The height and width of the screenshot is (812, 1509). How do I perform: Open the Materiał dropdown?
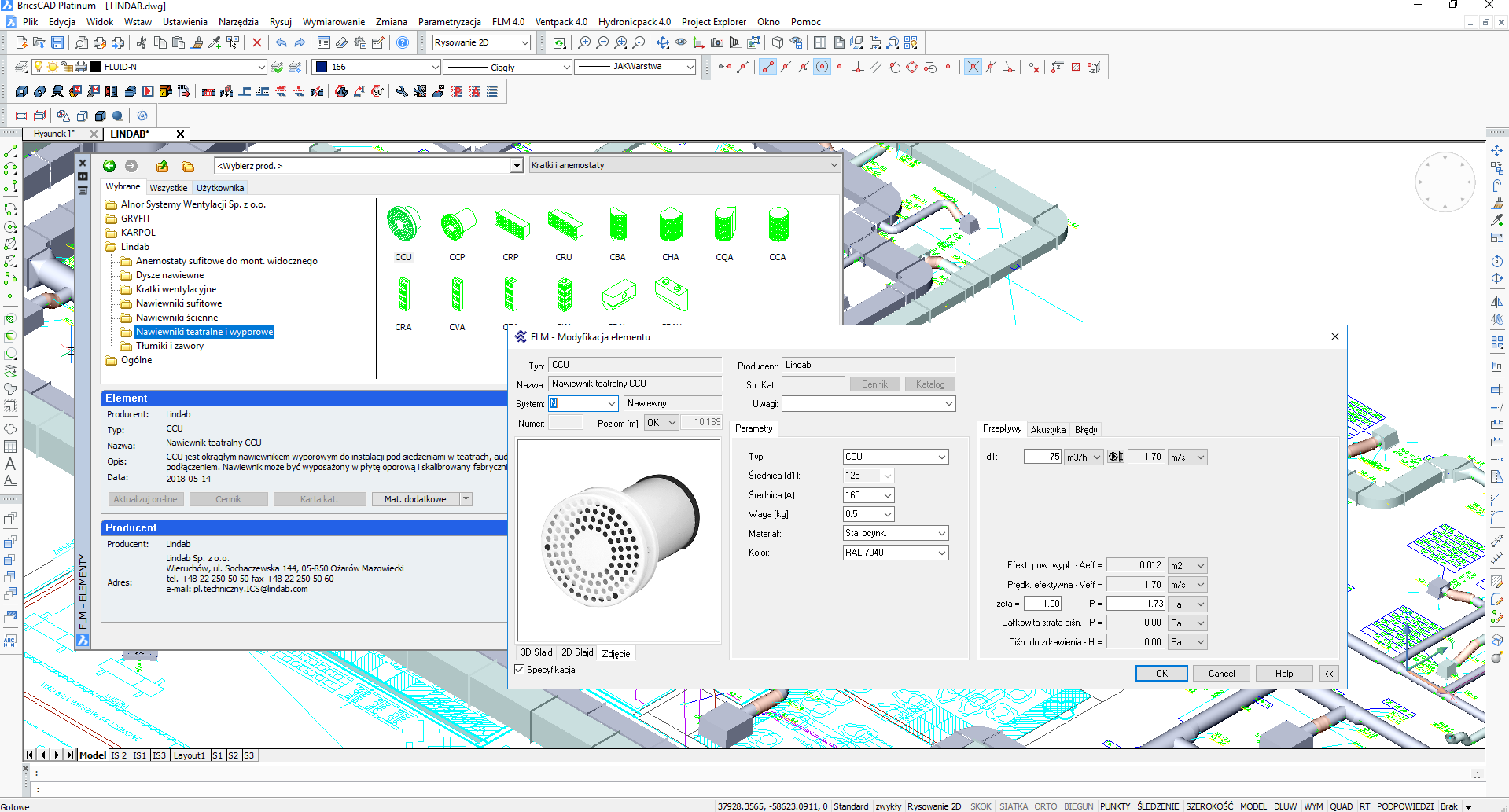[941, 534]
